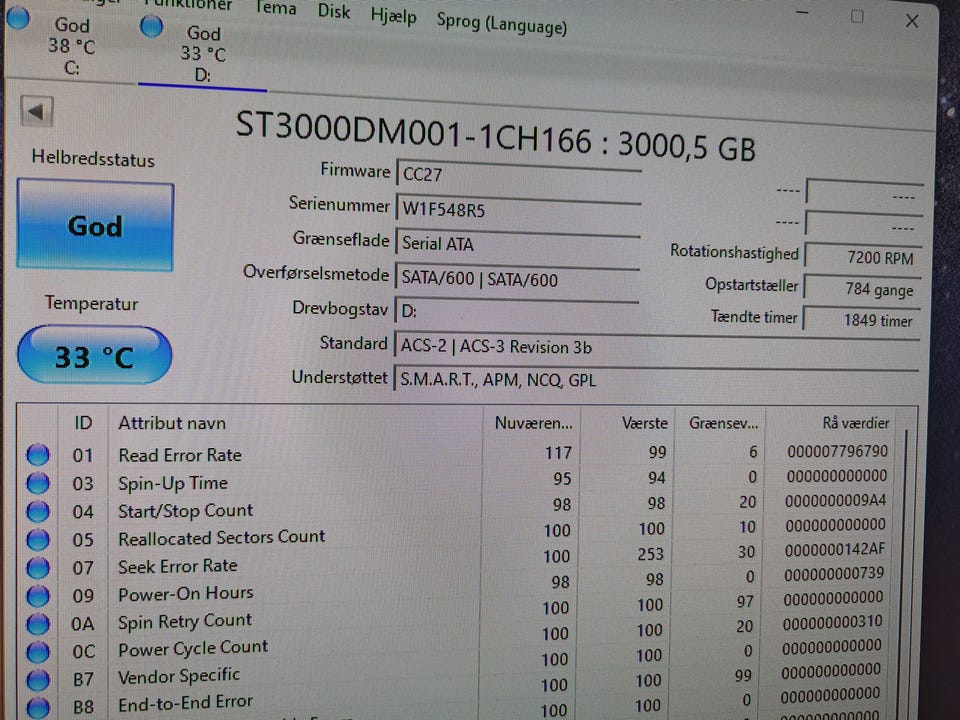The width and height of the screenshot is (960, 720).
Task: Select the Seek Error Rate row text
Action: tap(178, 566)
